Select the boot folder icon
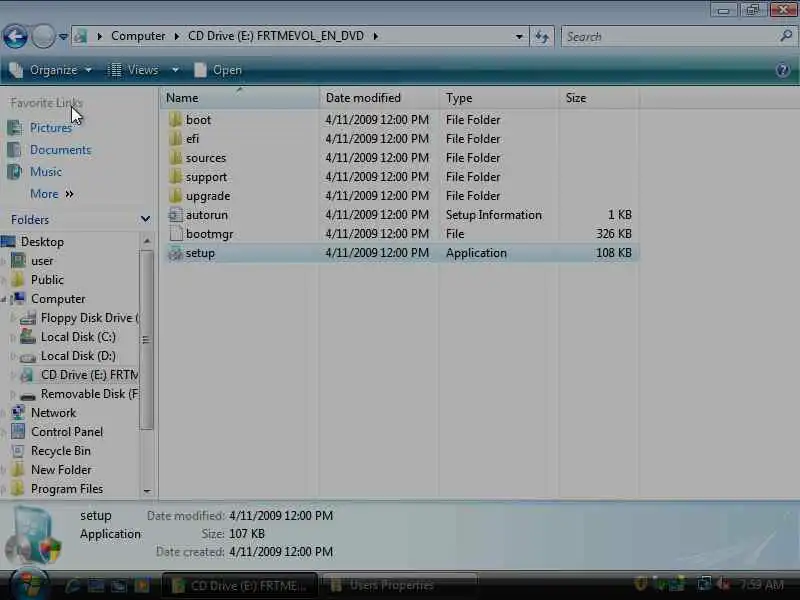The height and width of the screenshot is (600, 800). click(x=176, y=119)
